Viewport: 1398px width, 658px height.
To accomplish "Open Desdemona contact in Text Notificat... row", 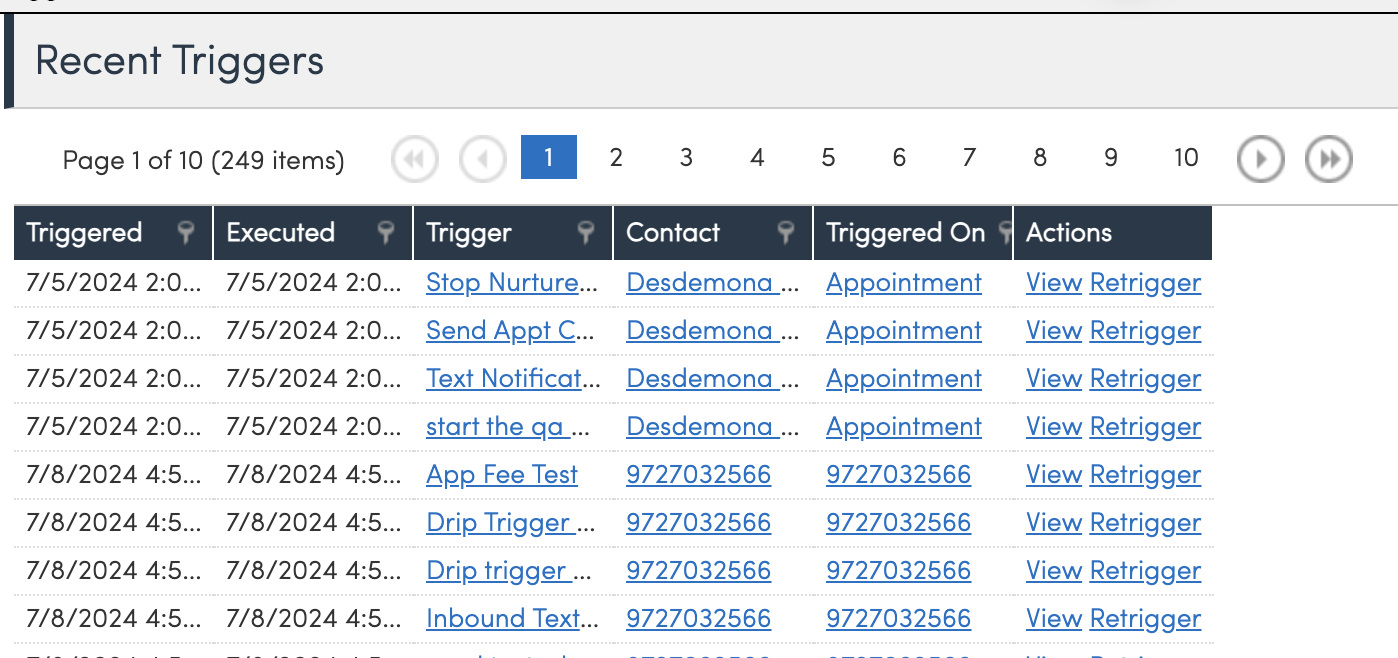I will tap(710, 379).
